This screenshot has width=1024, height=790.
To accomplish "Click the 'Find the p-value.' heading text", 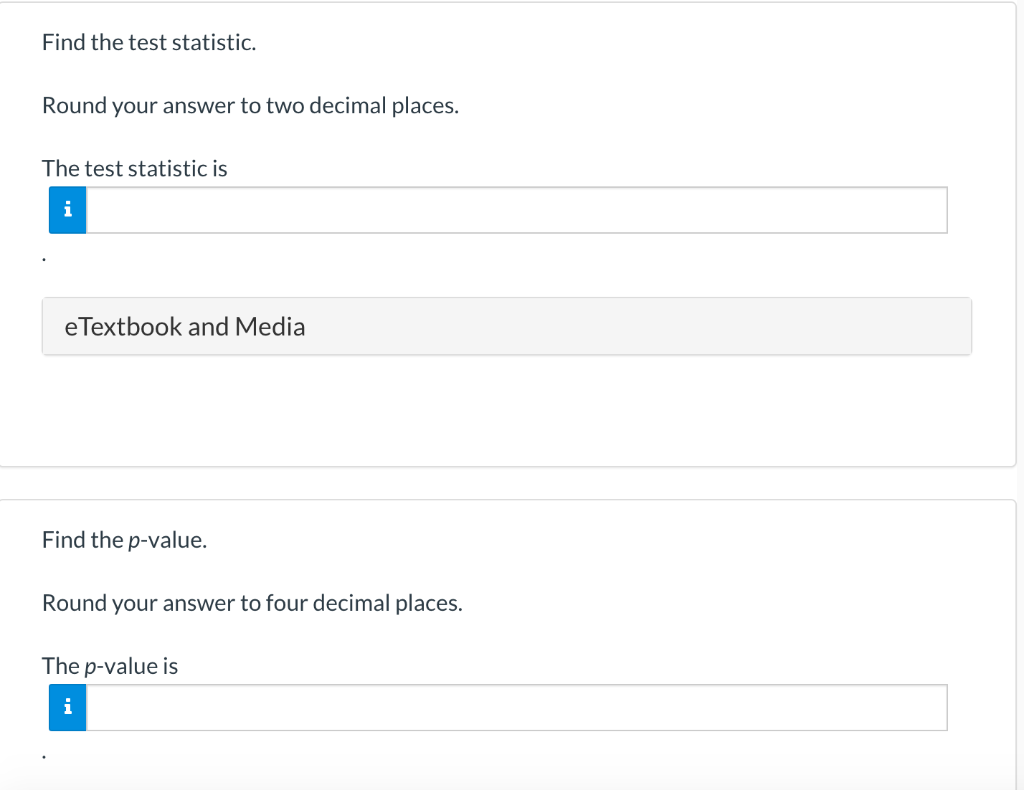I will point(124,540).
